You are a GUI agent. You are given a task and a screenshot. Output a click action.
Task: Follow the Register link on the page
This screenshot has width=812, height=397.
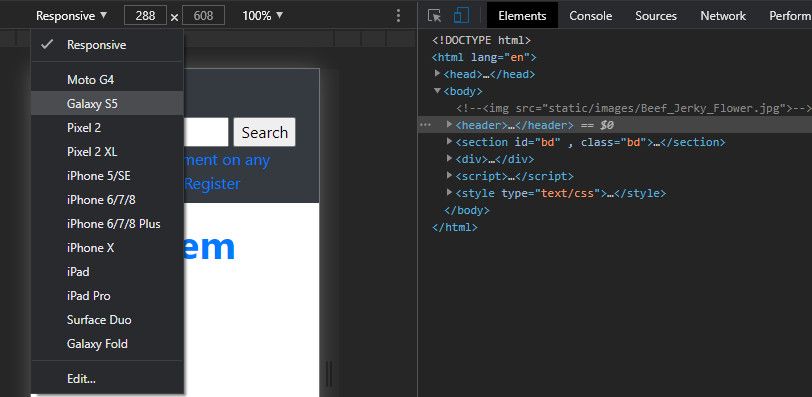point(212,184)
